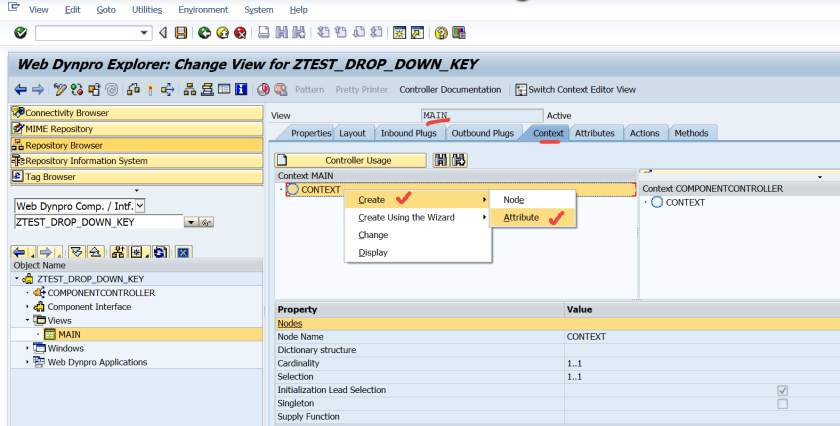
Task: Click the ZTEST_DROP_DOWN_KEY object name input field
Action: [97, 222]
